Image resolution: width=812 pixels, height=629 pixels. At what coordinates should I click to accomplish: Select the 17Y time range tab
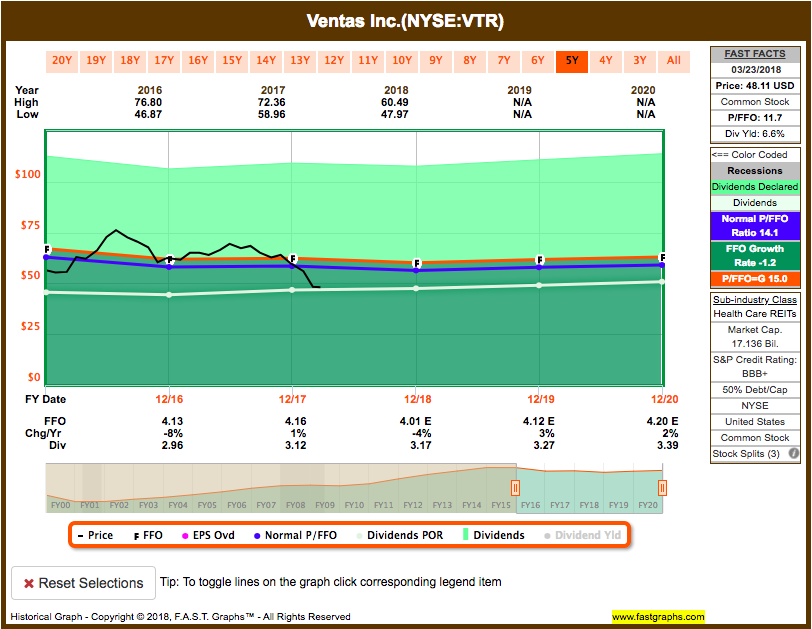click(x=164, y=61)
